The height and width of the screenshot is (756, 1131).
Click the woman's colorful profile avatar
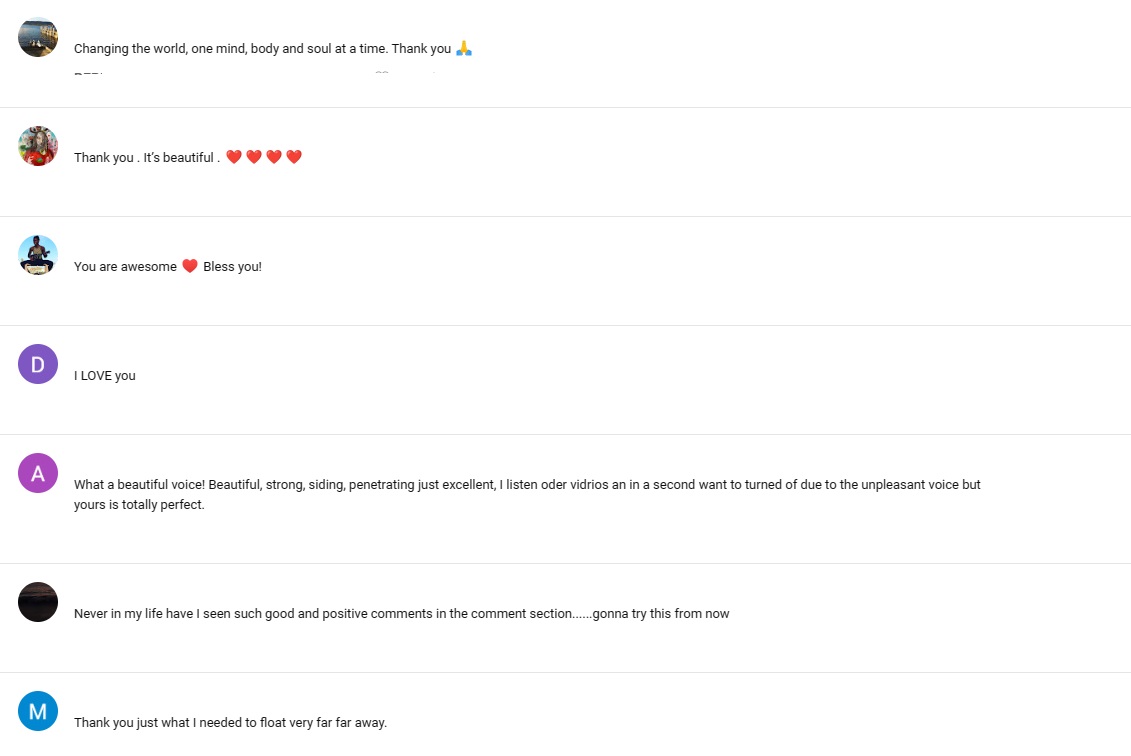(x=38, y=146)
